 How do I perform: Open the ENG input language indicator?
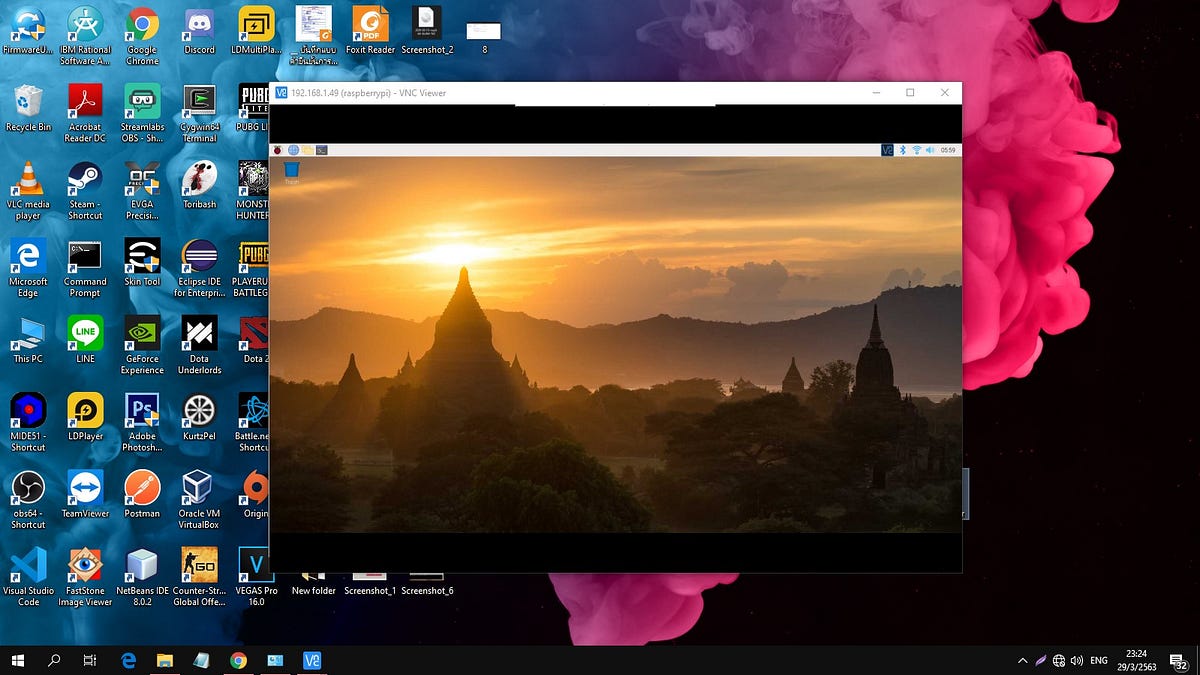[1099, 661]
